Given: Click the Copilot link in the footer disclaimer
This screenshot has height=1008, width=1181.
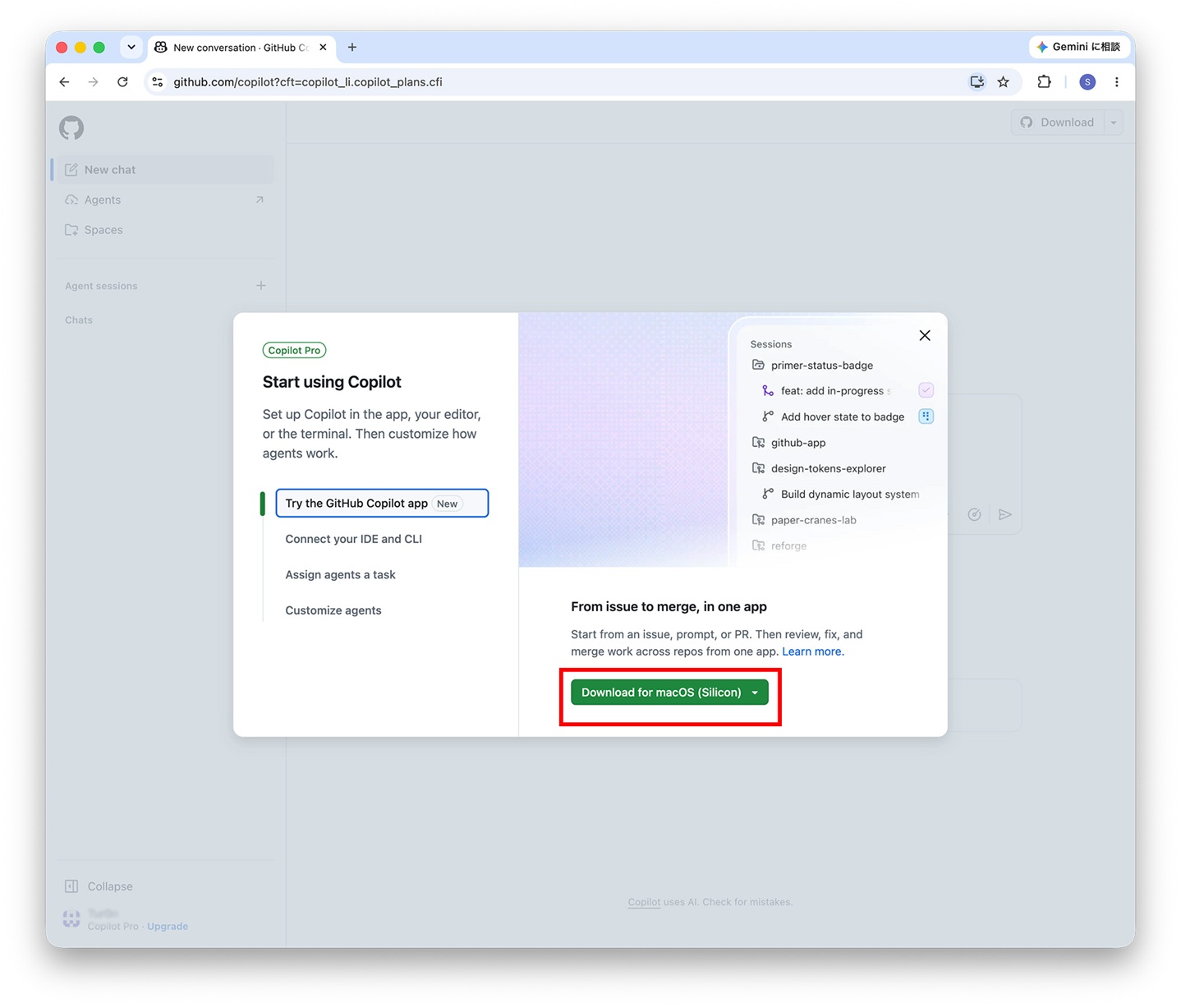Looking at the screenshot, I should tap(644, 902).
